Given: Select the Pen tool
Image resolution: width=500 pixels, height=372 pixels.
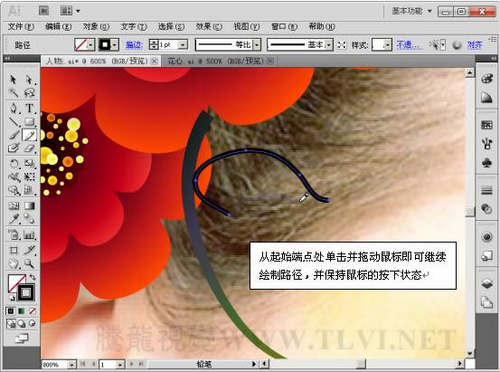Looking at the screenshot, I should click(x=14, y=108).
